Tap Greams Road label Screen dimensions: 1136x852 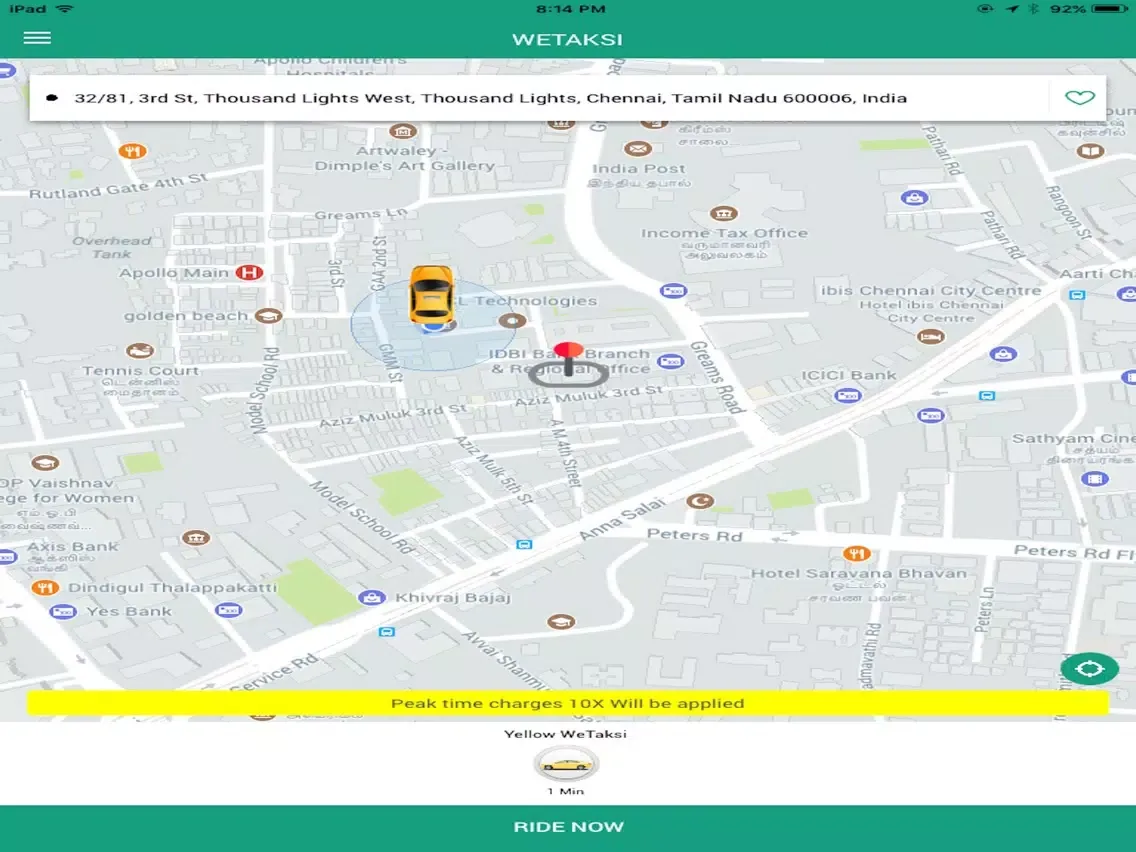[x=717, y=377]
